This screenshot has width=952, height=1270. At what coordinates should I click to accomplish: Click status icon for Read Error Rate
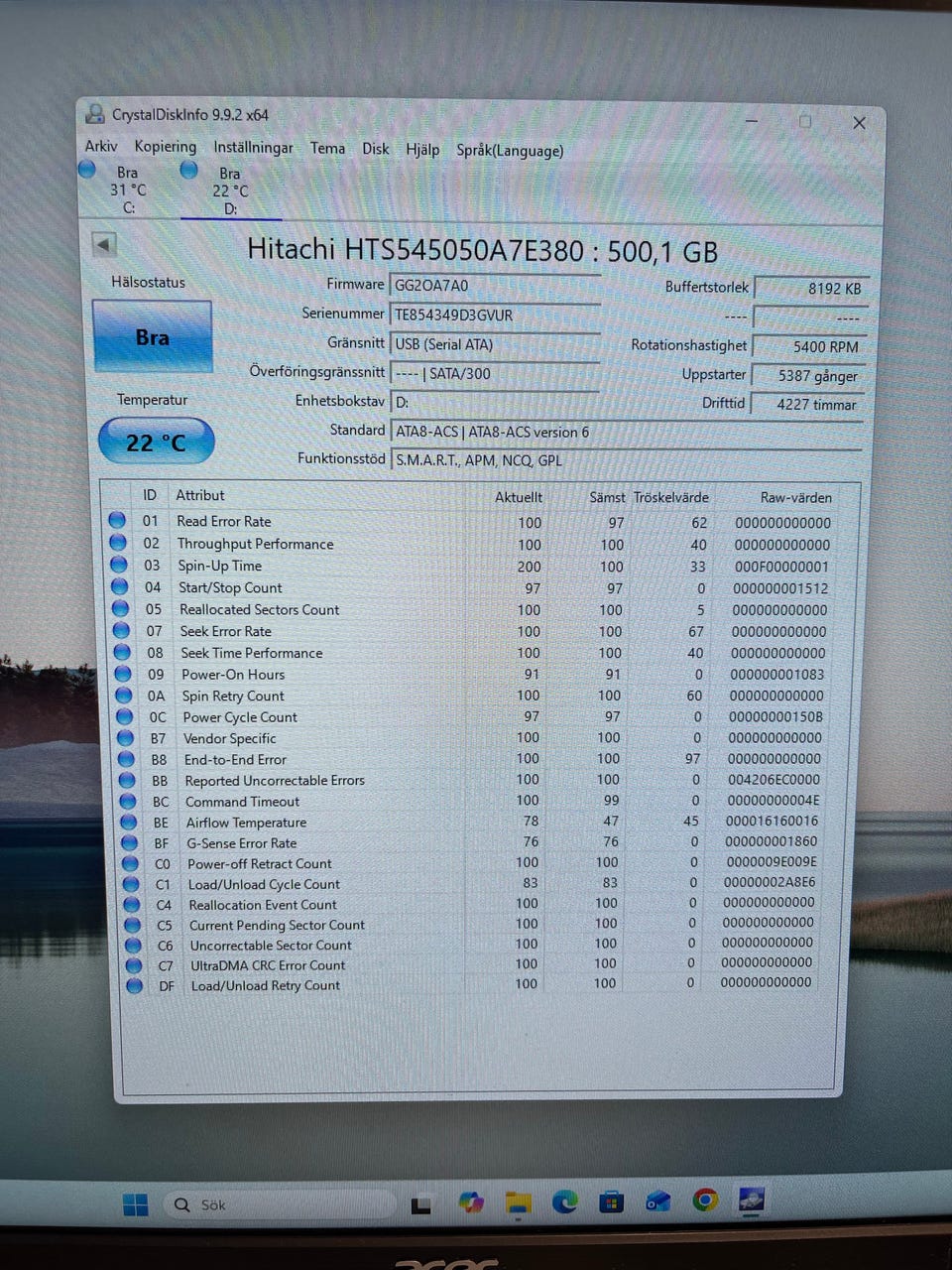[x=117, y=520]
